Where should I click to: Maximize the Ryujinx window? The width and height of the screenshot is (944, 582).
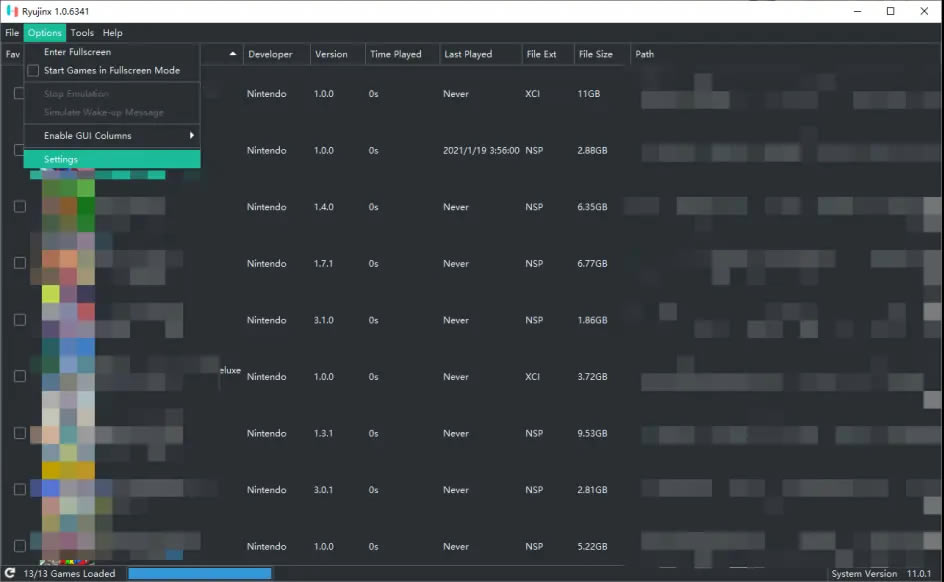[890, 11]
